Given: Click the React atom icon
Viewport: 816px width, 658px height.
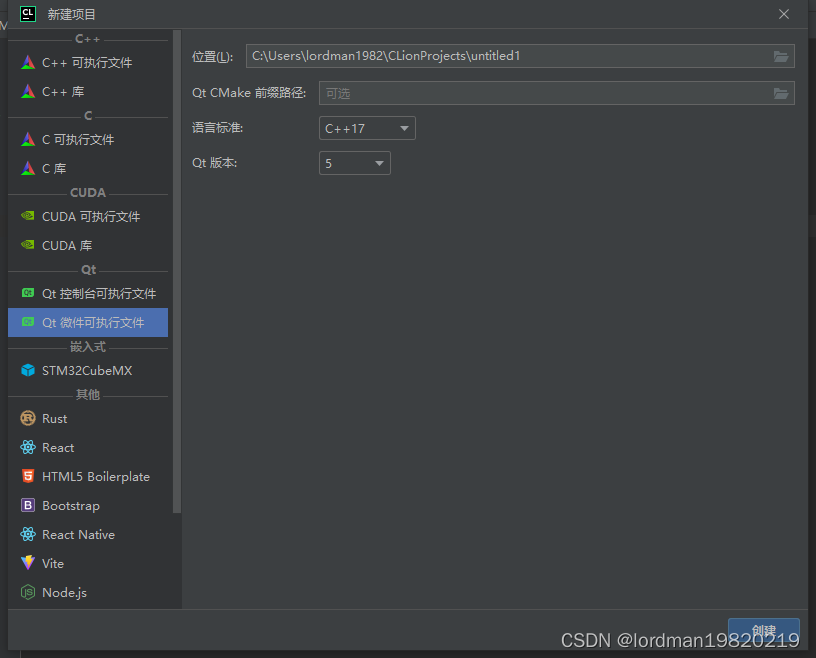Looking at the screenshot, I should 28,447.
